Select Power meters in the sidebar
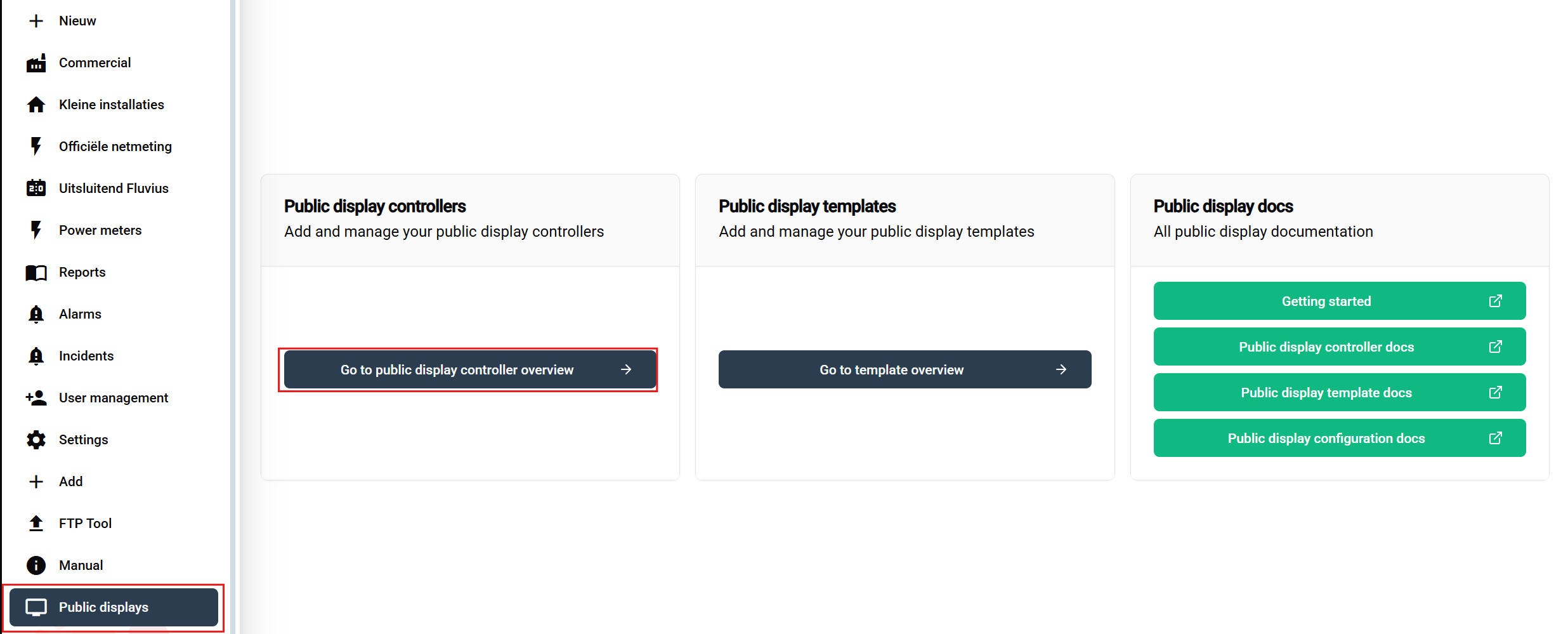 click(x=100, y=230)
